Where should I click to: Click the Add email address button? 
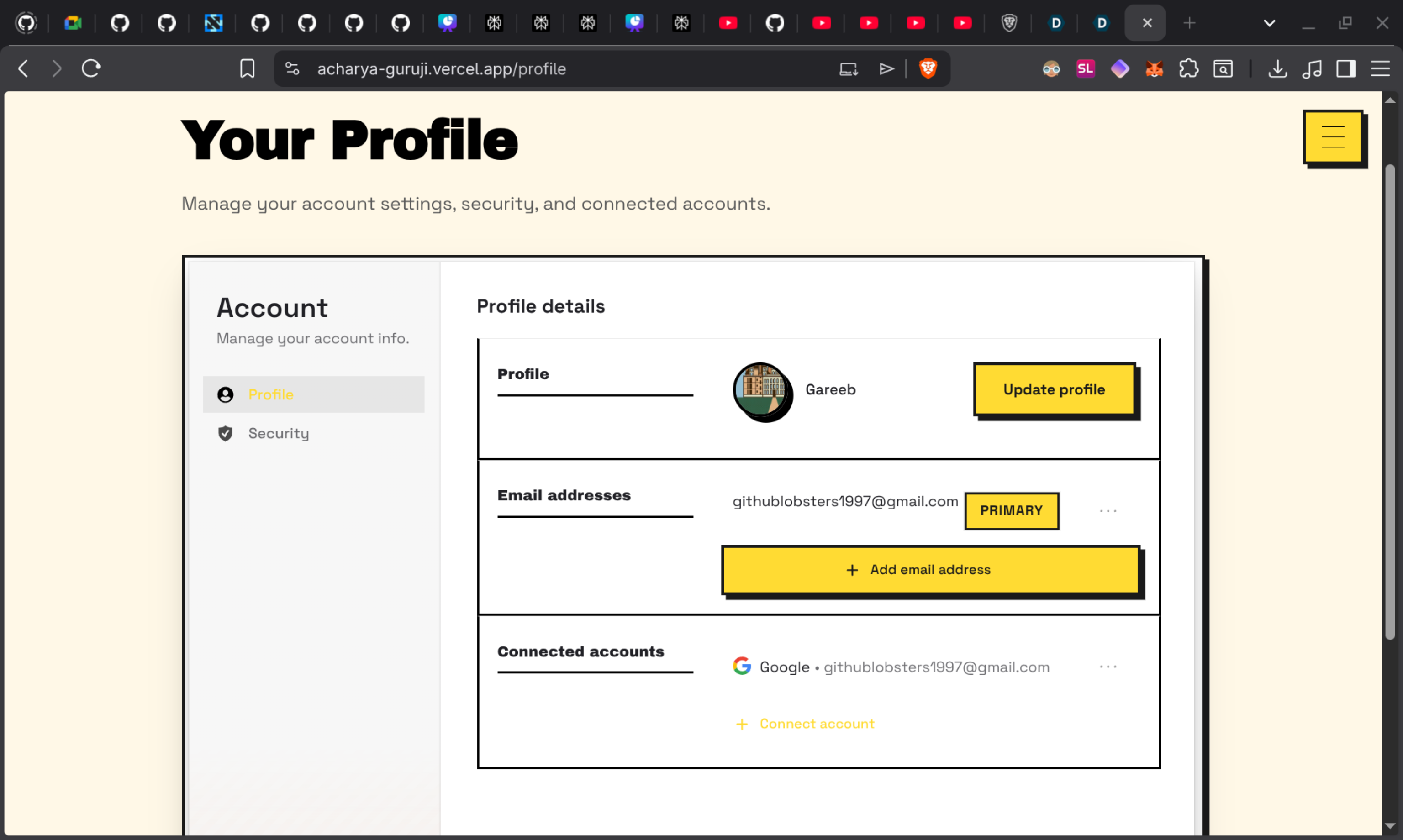coord(930,569)
